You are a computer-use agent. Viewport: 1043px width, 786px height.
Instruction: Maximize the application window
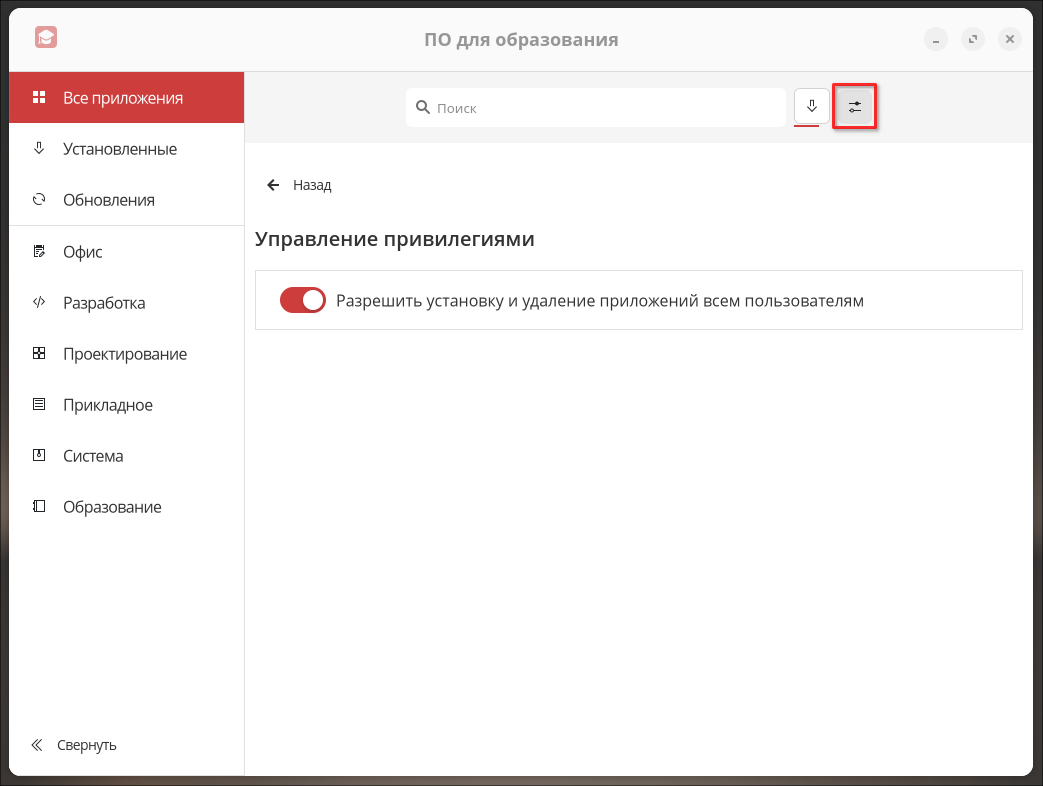click(972, 40)
